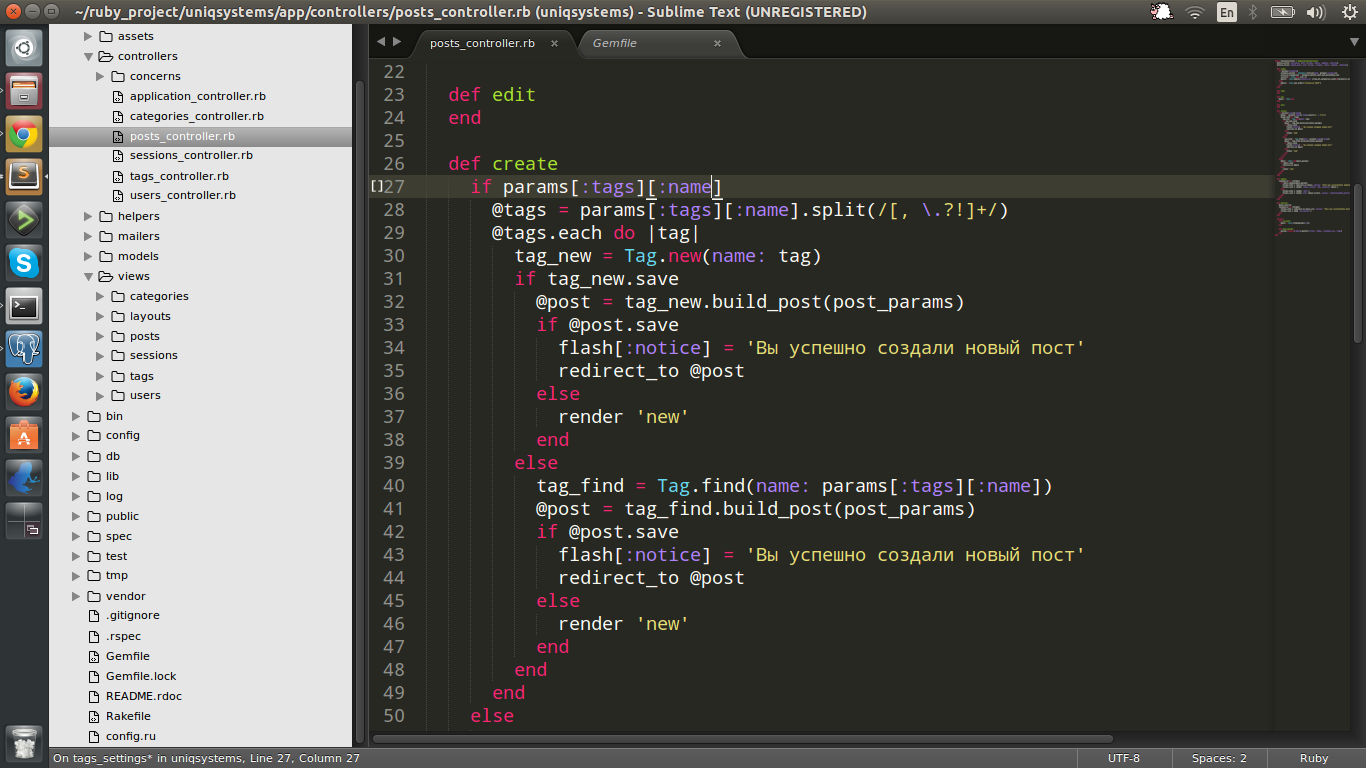Change syntax via Ruby status item
This screenshot has width=1366, height=768.
tap(1314, 758)
